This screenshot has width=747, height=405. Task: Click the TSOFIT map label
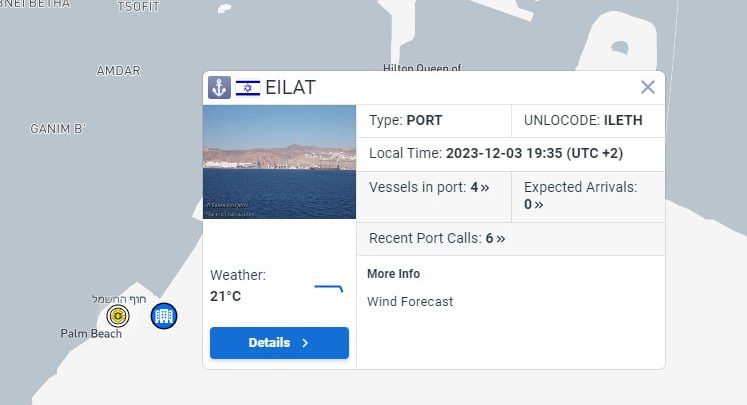tap(138, 6)
